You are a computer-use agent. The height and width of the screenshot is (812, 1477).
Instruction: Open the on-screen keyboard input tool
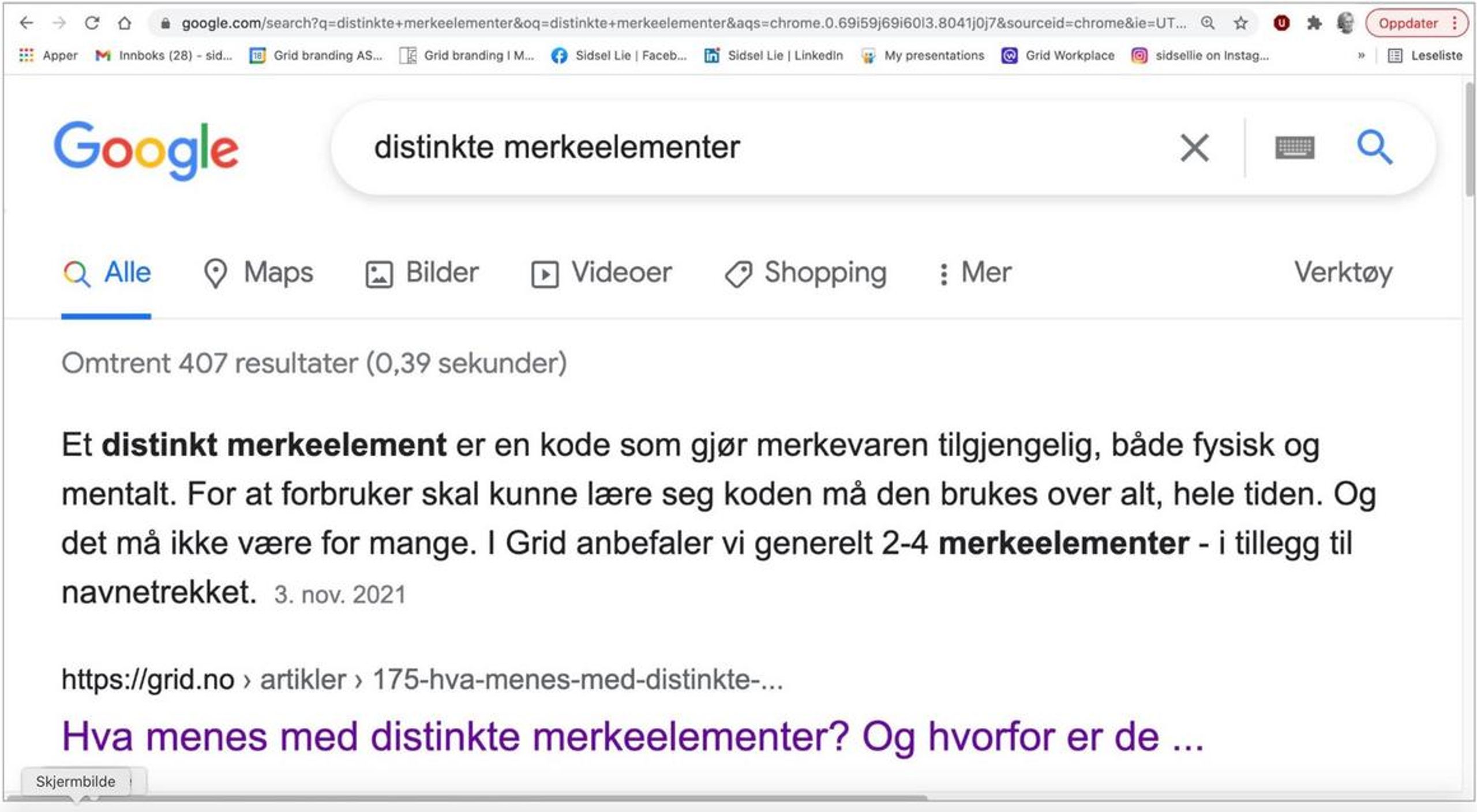pos(1294,148)
